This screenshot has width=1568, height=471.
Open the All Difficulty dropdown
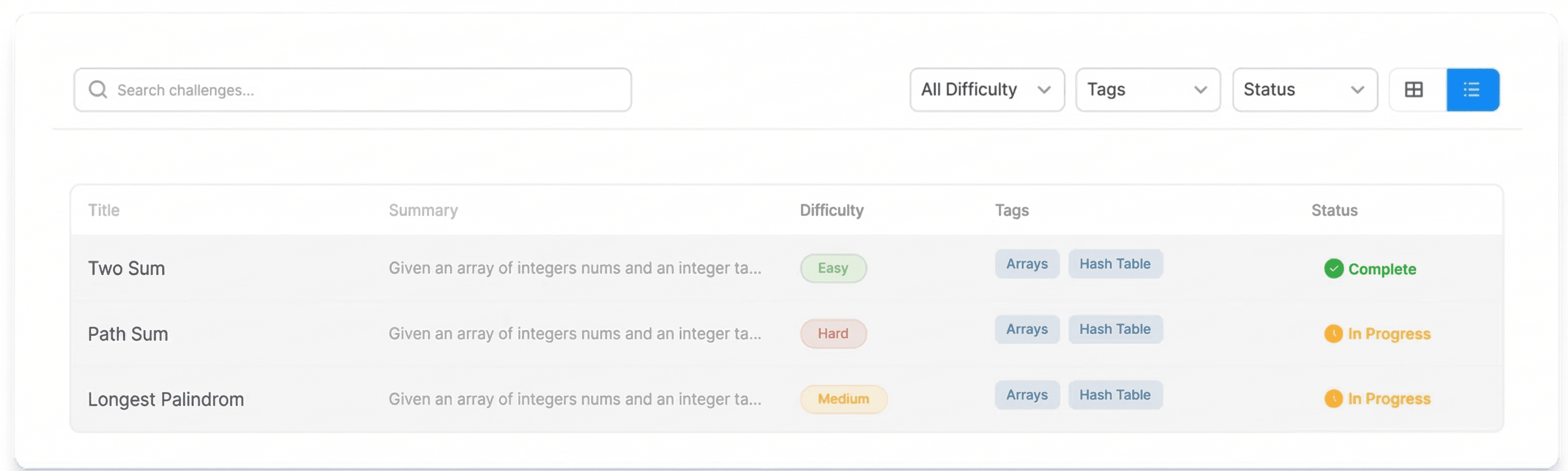click(x=987, y=89)
